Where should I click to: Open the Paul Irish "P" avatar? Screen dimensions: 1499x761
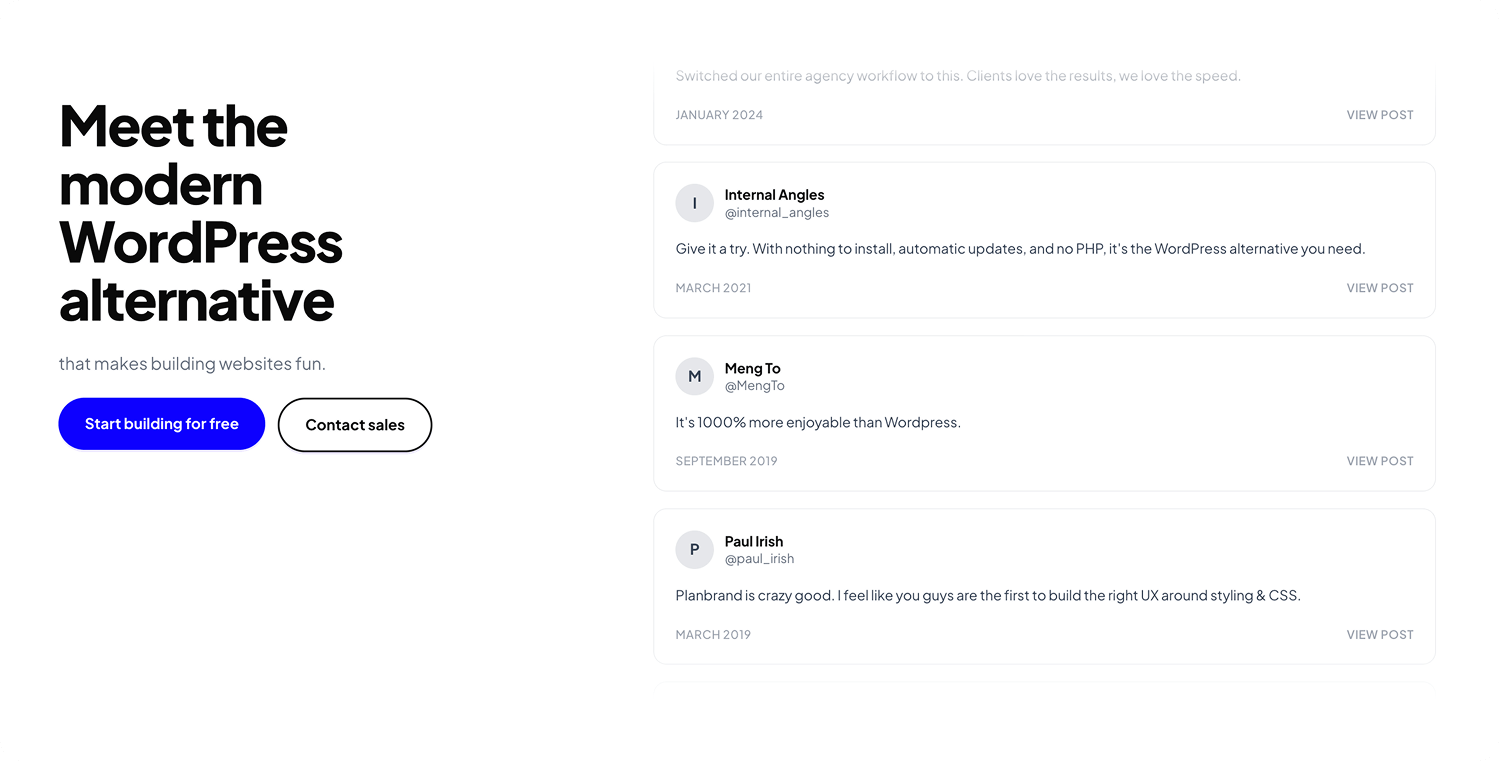[694, 550]
